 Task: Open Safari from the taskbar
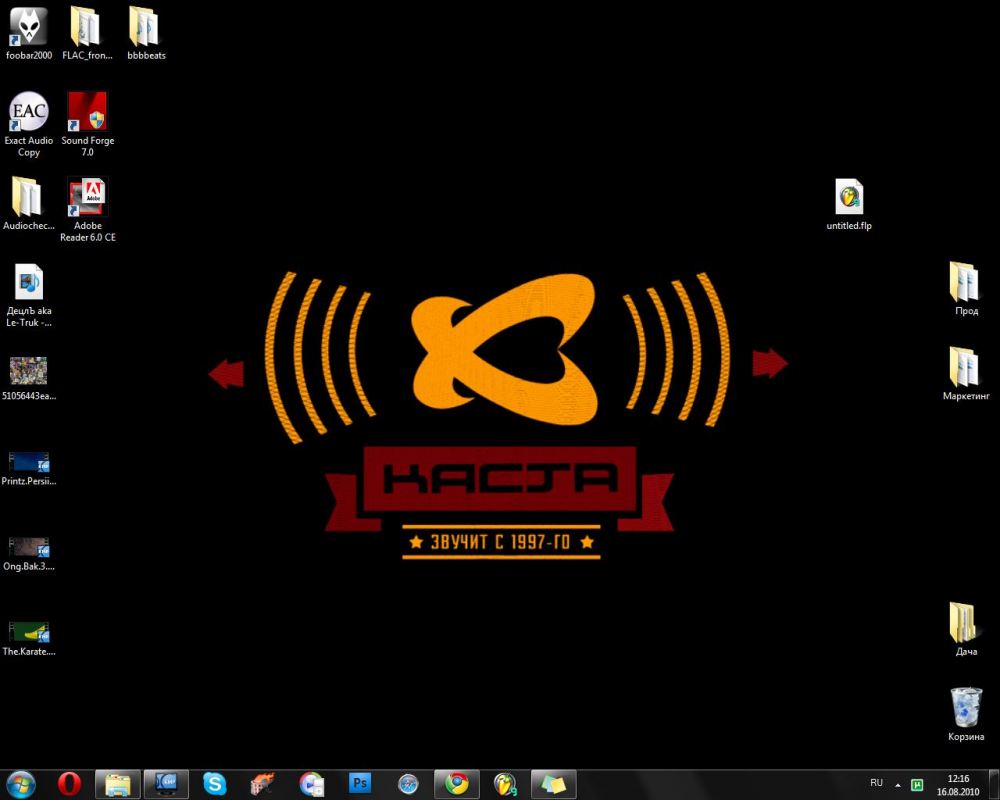click(x=408, y=784)
